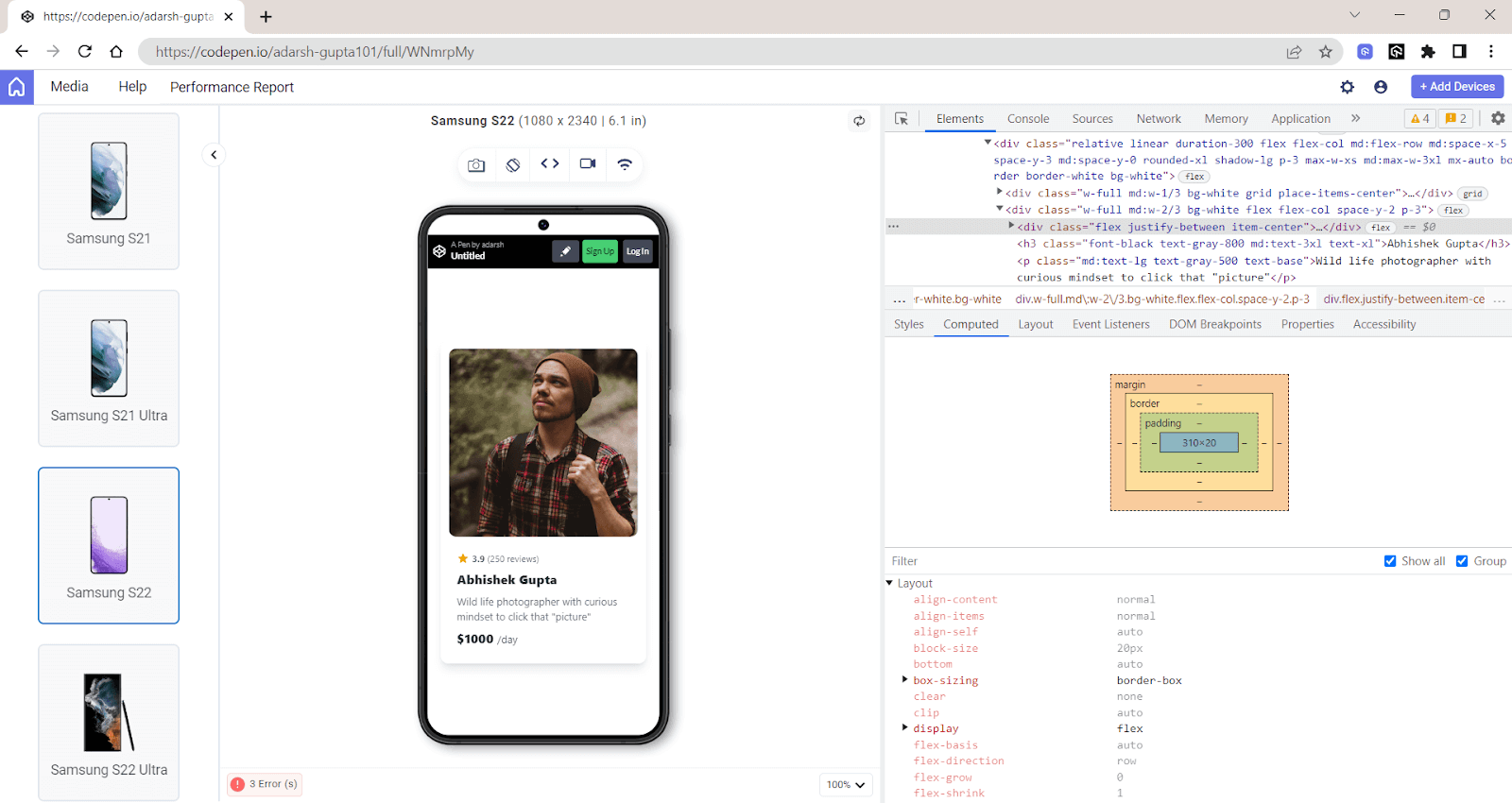Open the code inspector icon
This screenshot has width=1512, height=803.
pyautogui.click(x=550, y=164)
